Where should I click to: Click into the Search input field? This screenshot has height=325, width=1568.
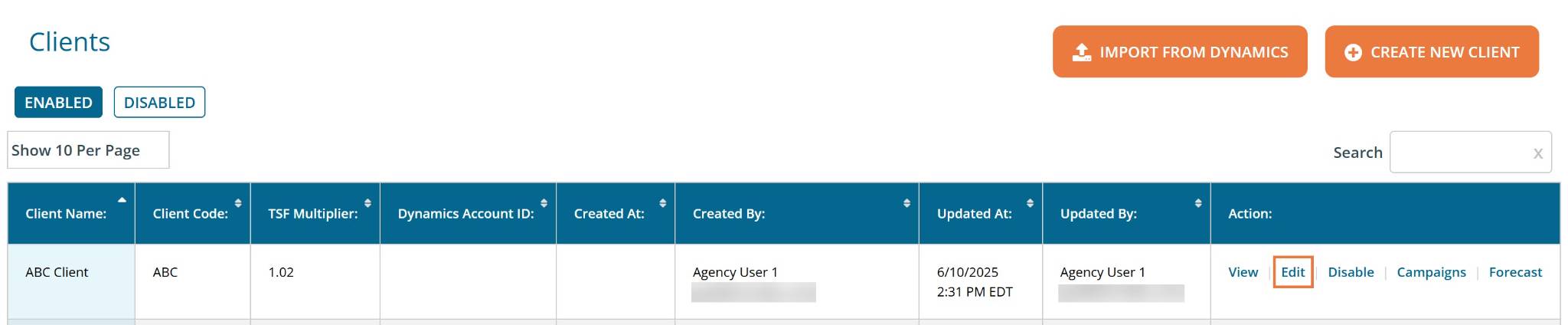[1459, 153]
